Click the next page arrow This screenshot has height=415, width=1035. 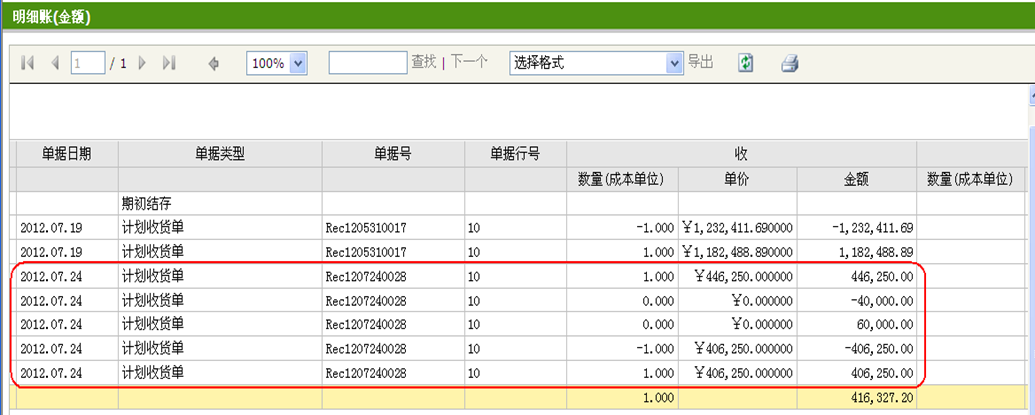[142, 63]
